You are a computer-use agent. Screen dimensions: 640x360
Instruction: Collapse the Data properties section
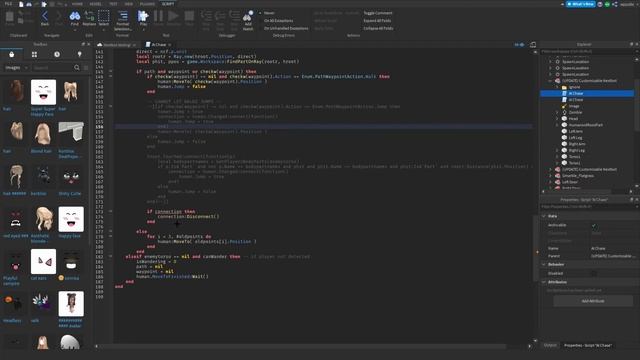pyautogui.click(x=544, y=216)
